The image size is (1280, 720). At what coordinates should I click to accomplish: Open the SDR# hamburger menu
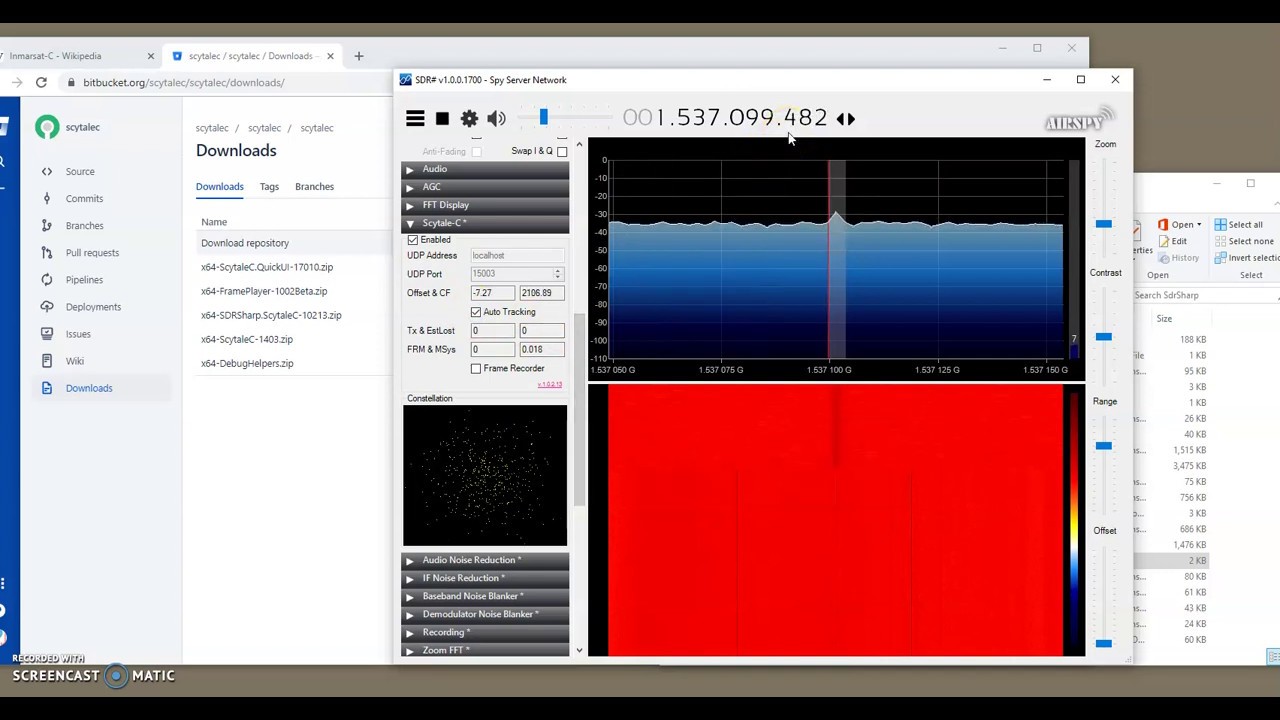point(415,118)
